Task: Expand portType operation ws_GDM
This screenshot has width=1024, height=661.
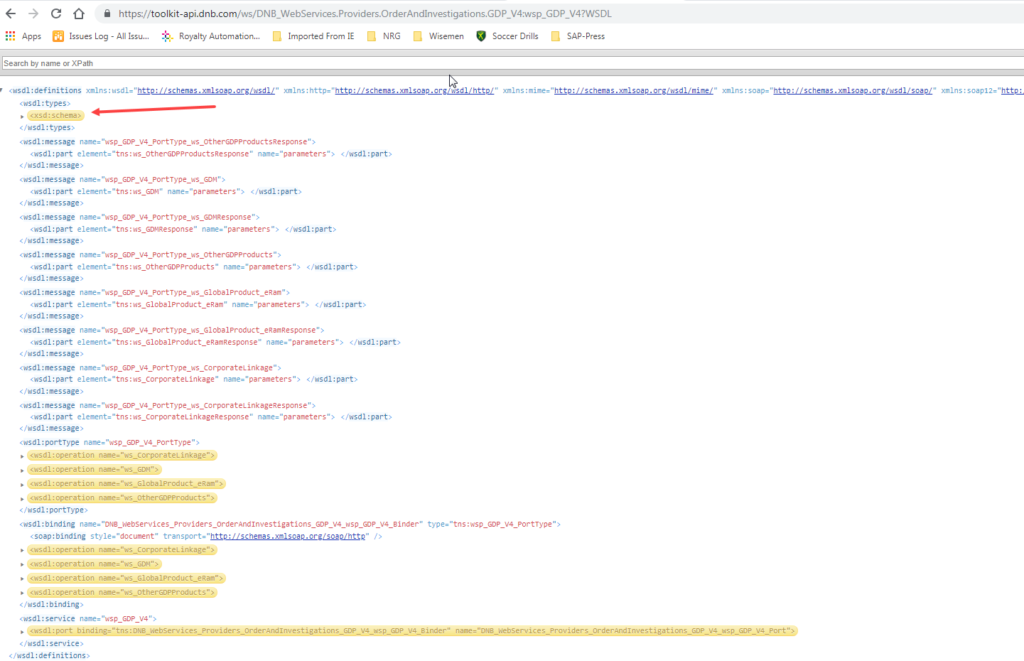Action: click(22, 470)
